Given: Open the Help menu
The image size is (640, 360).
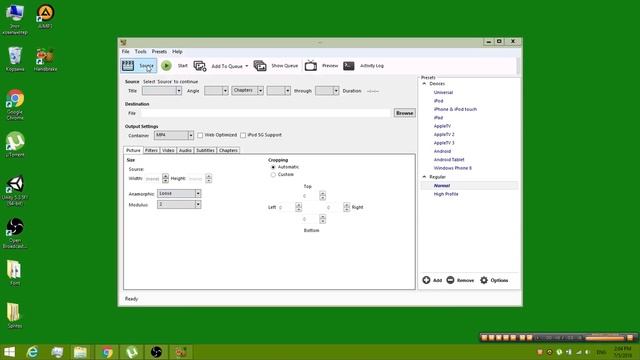Looking at the screenshot, I should coord(177,52).
